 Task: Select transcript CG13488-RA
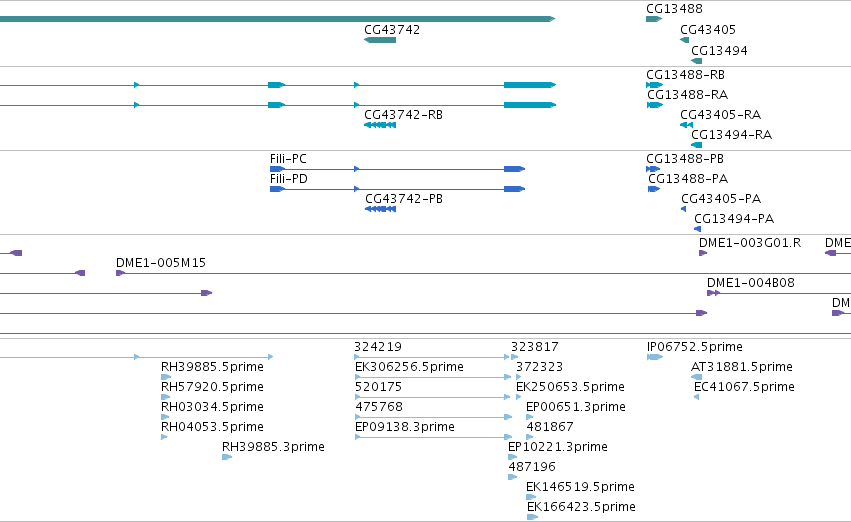tap(687, 95)
